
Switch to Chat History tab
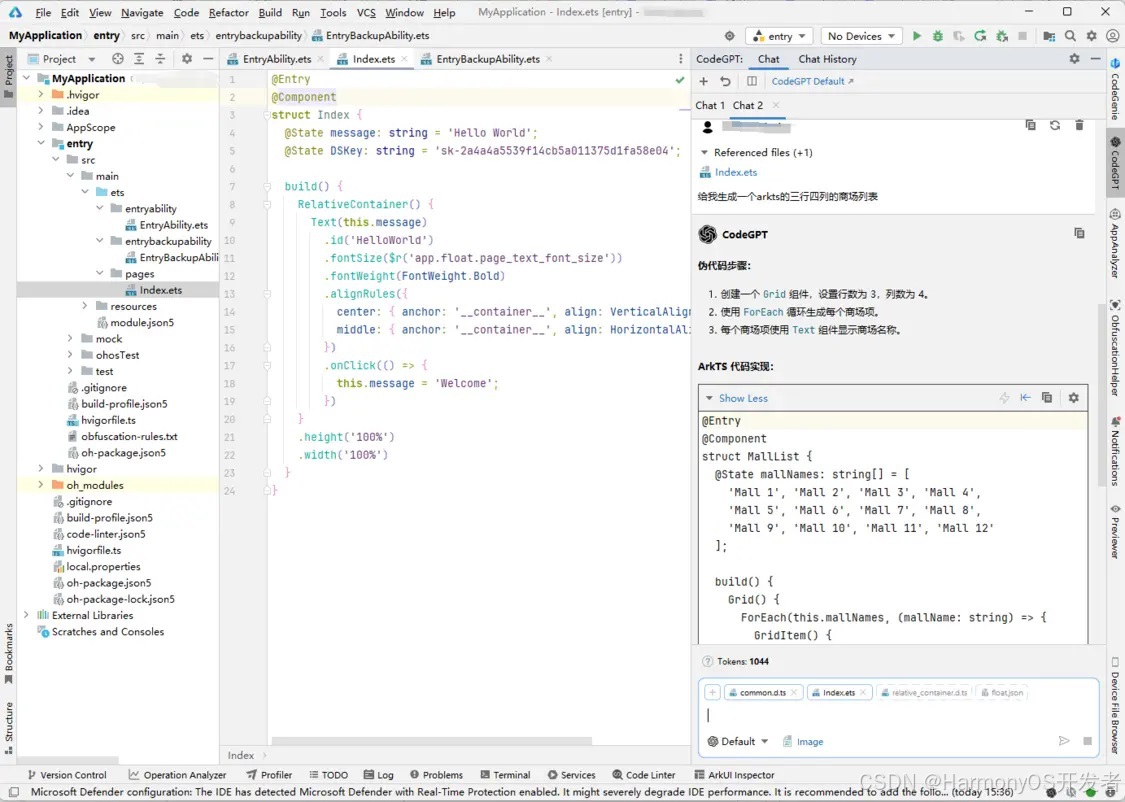click(x=827, y=59)
